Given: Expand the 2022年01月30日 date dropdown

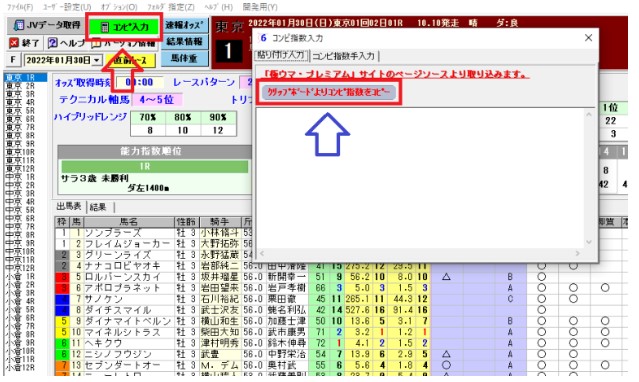Looking at the screenshot, I should pyautogui.click(x=97, y=60).
